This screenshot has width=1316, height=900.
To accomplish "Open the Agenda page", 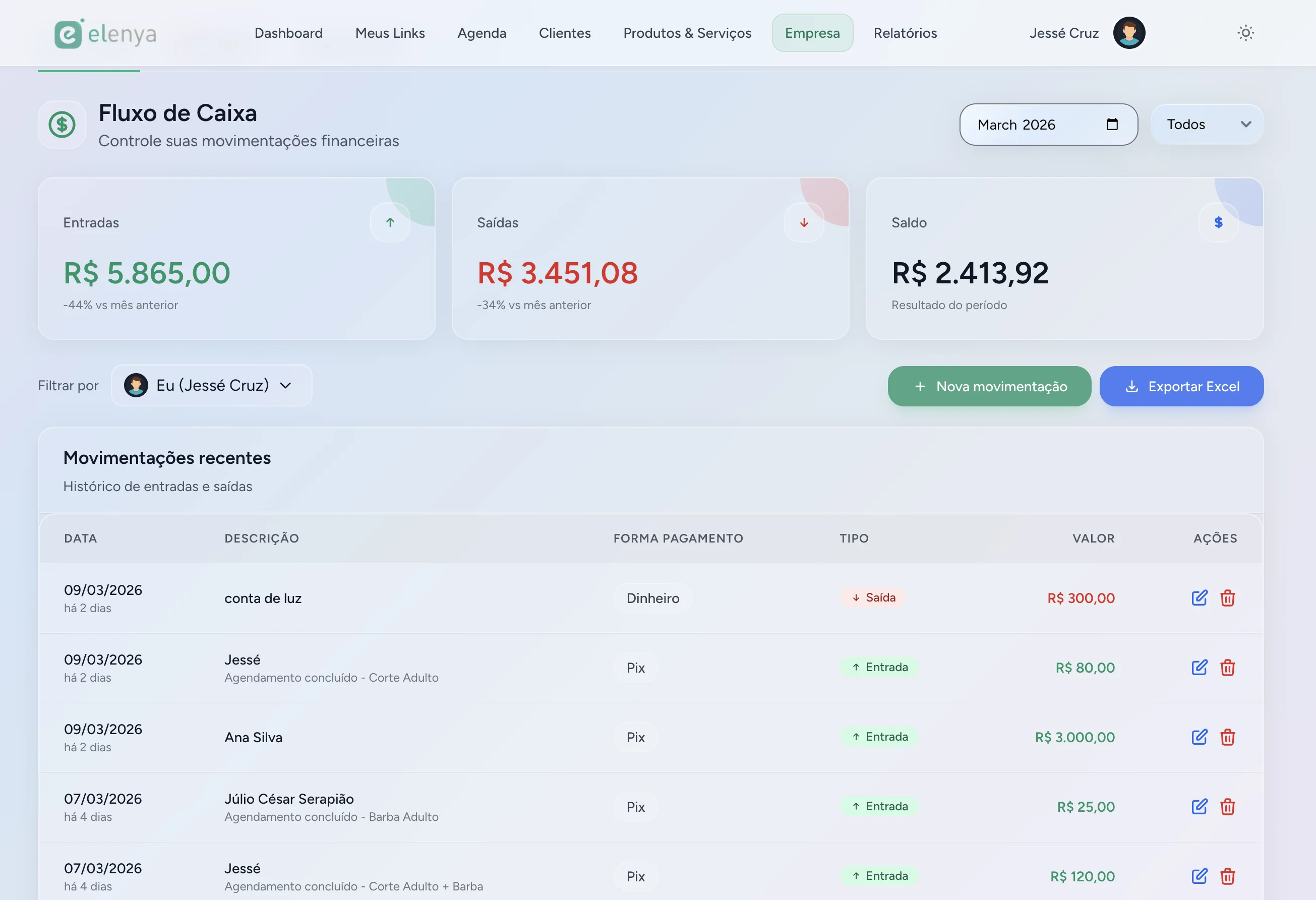I will 482,33.
